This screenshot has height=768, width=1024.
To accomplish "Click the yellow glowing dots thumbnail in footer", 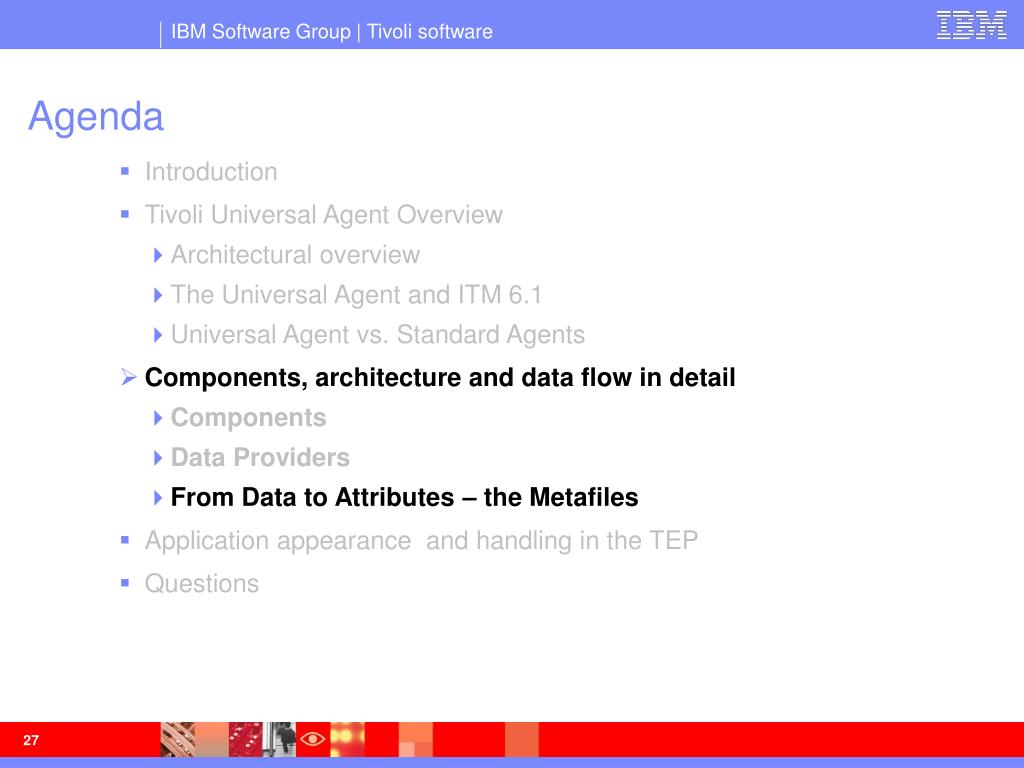I will tap(347, 739).
